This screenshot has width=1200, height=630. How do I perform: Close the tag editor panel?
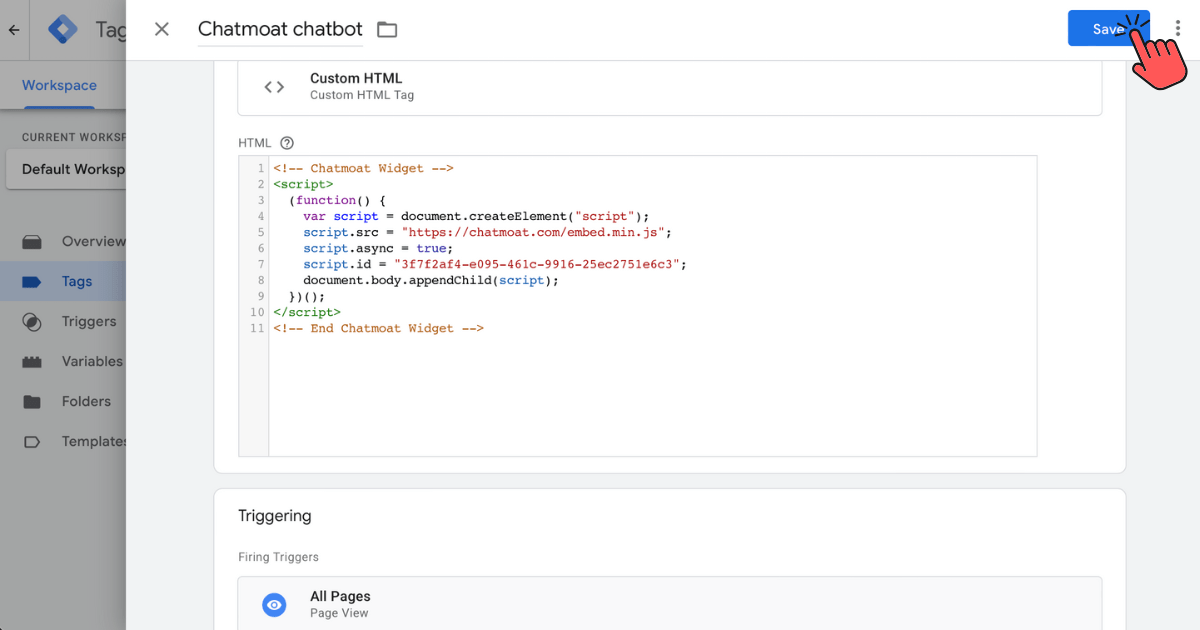(x=162, y=29)
